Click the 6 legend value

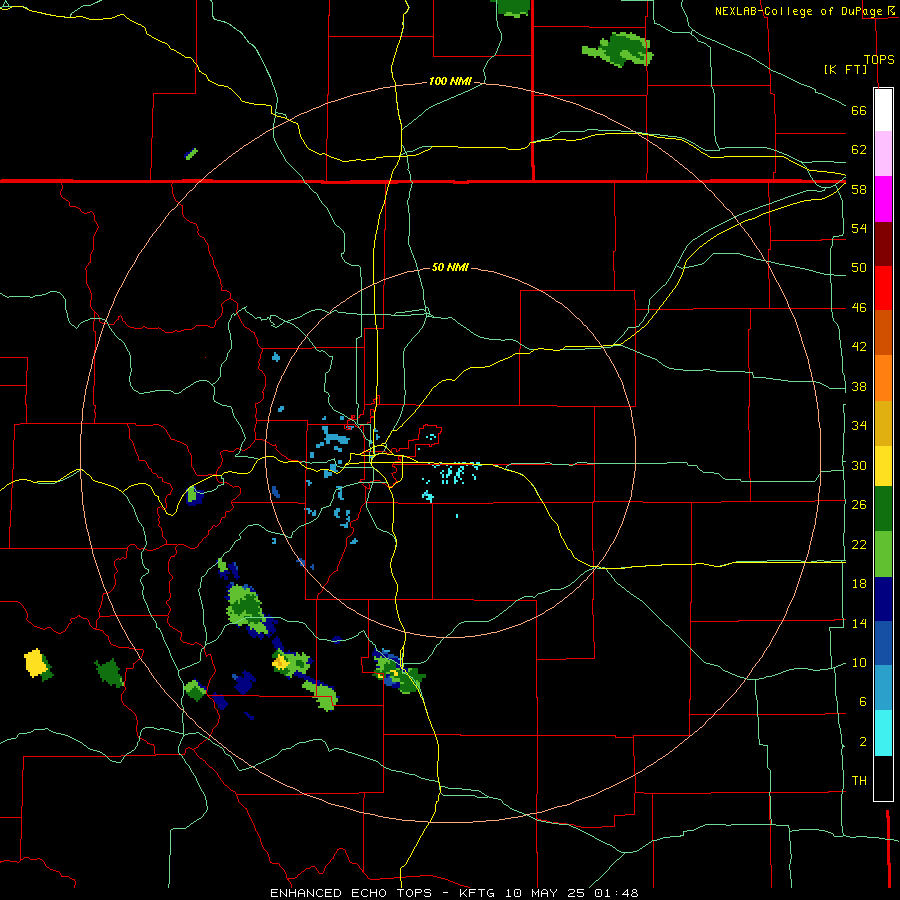pyautogui.click(x=862, y=701)
